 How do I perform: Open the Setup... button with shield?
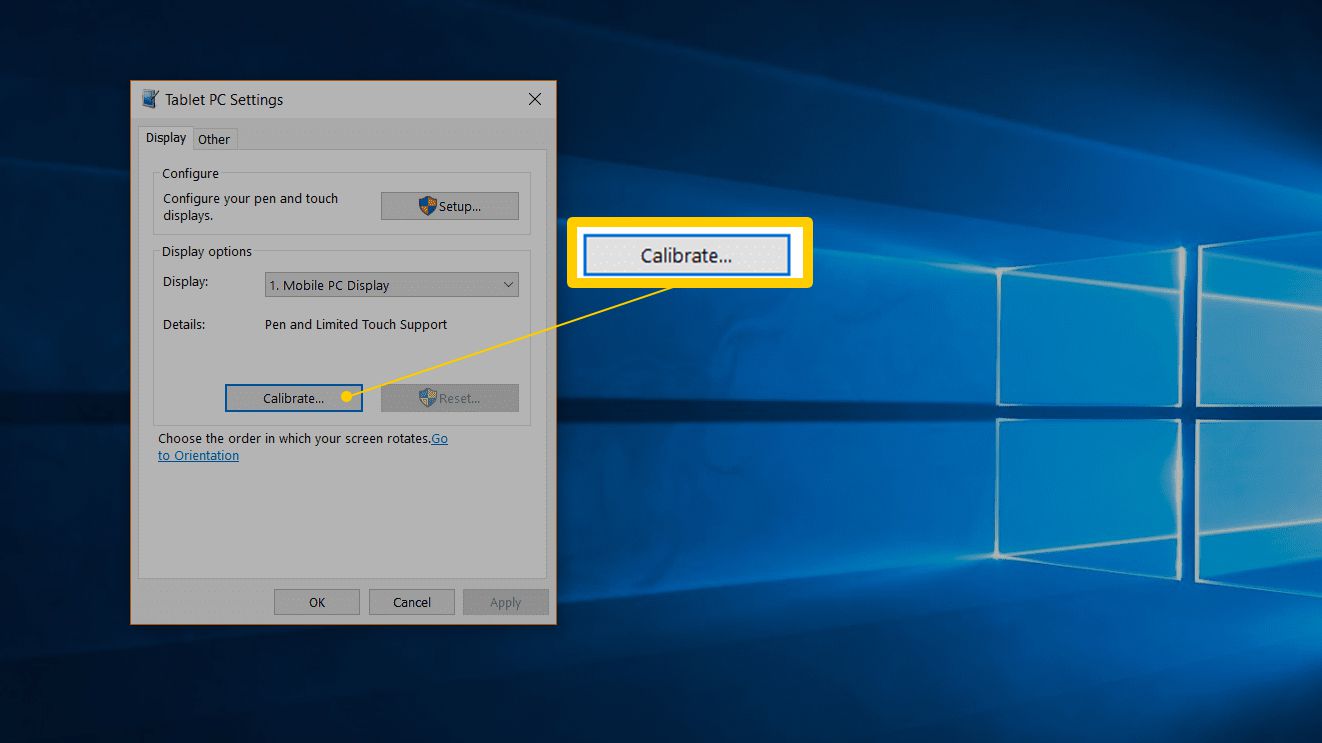[x=449, y=206]
